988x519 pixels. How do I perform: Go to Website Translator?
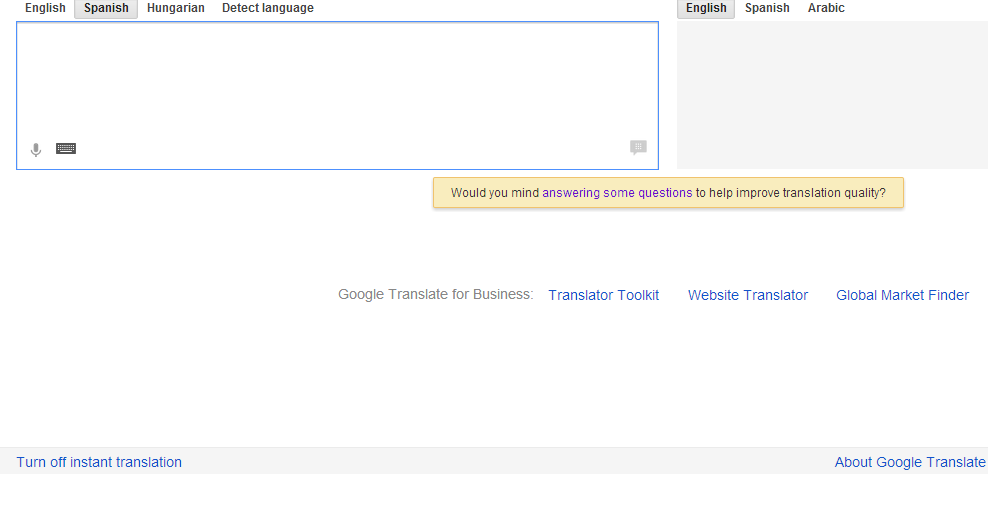tap(748, 295)
